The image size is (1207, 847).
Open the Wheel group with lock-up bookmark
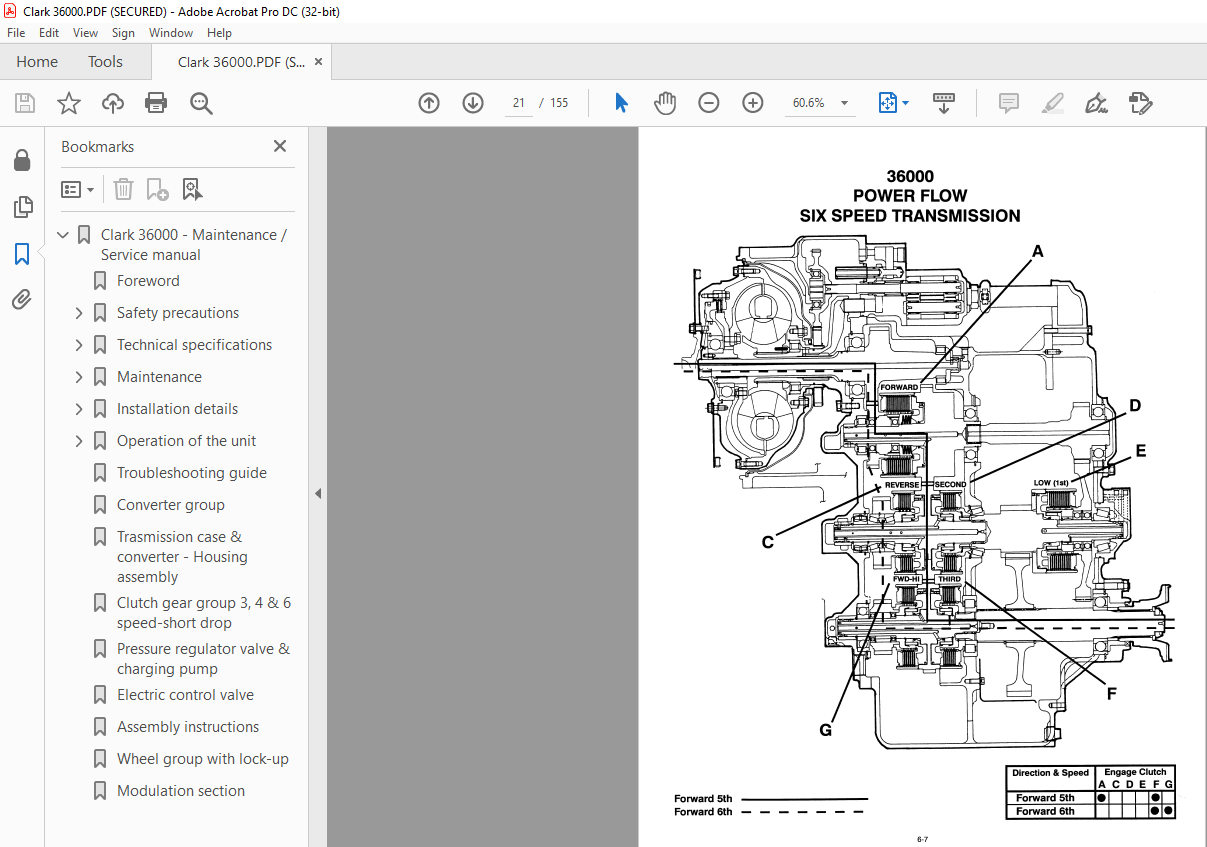(x=203, y=759)
